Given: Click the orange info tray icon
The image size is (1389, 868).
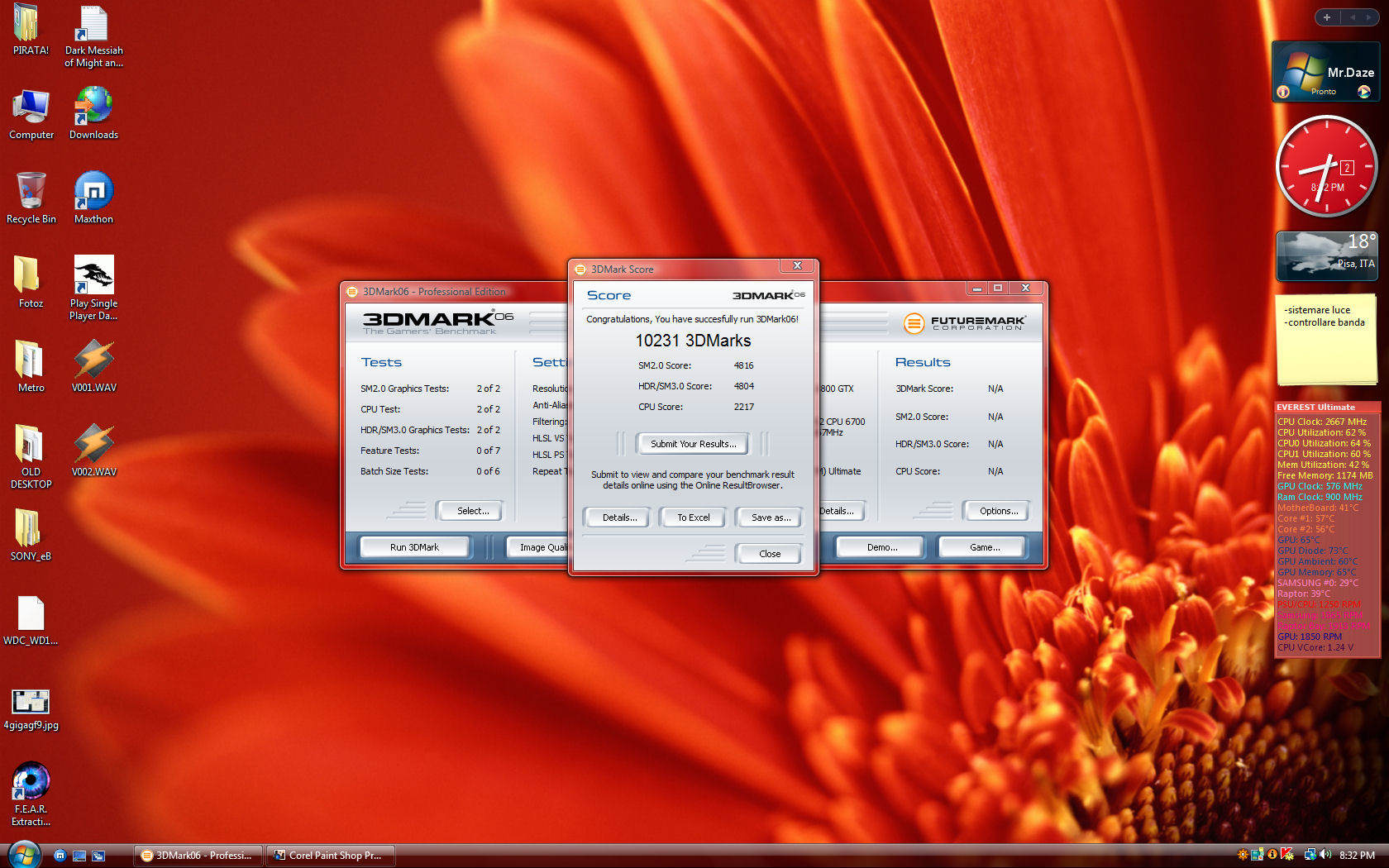Looking at the screenshot, I should [x=1272, y=855].
